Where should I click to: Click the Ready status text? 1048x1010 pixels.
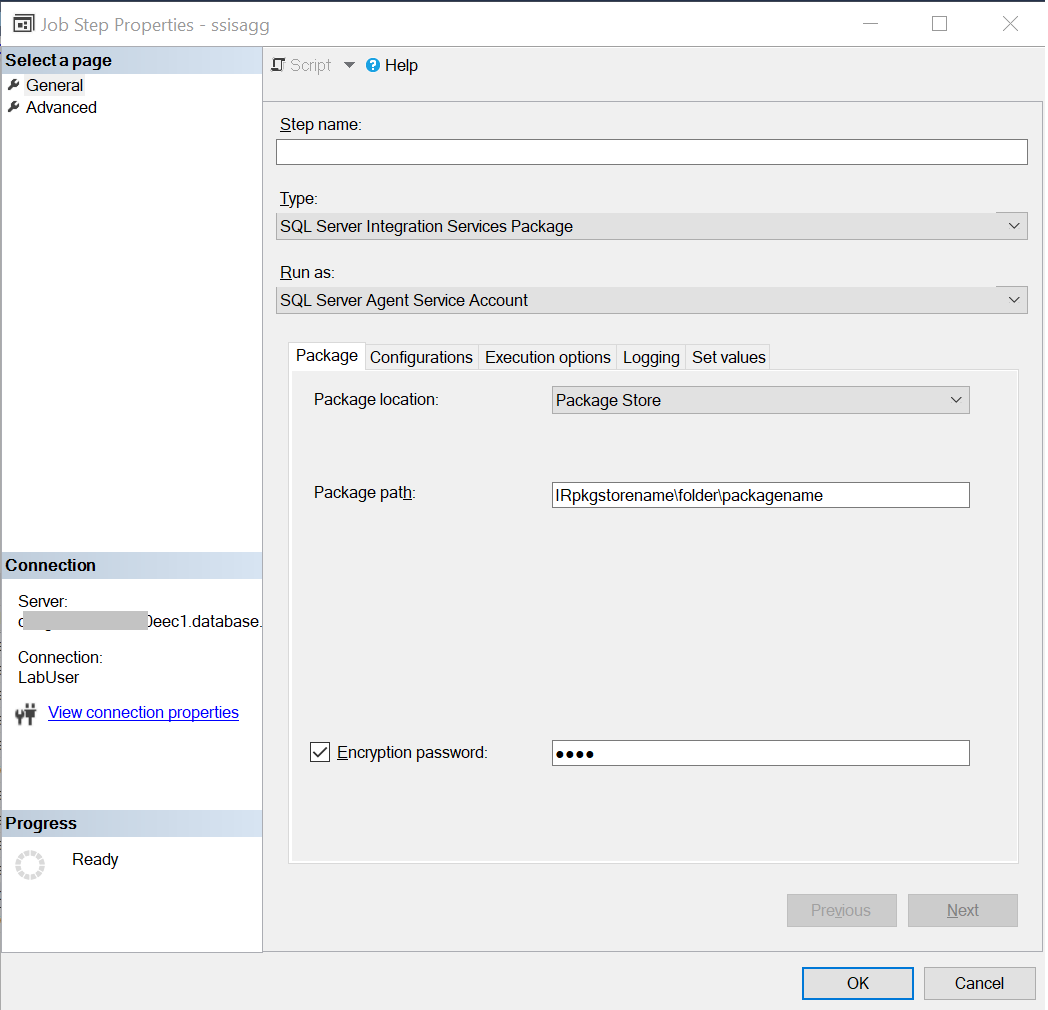[x=95, y=860]
